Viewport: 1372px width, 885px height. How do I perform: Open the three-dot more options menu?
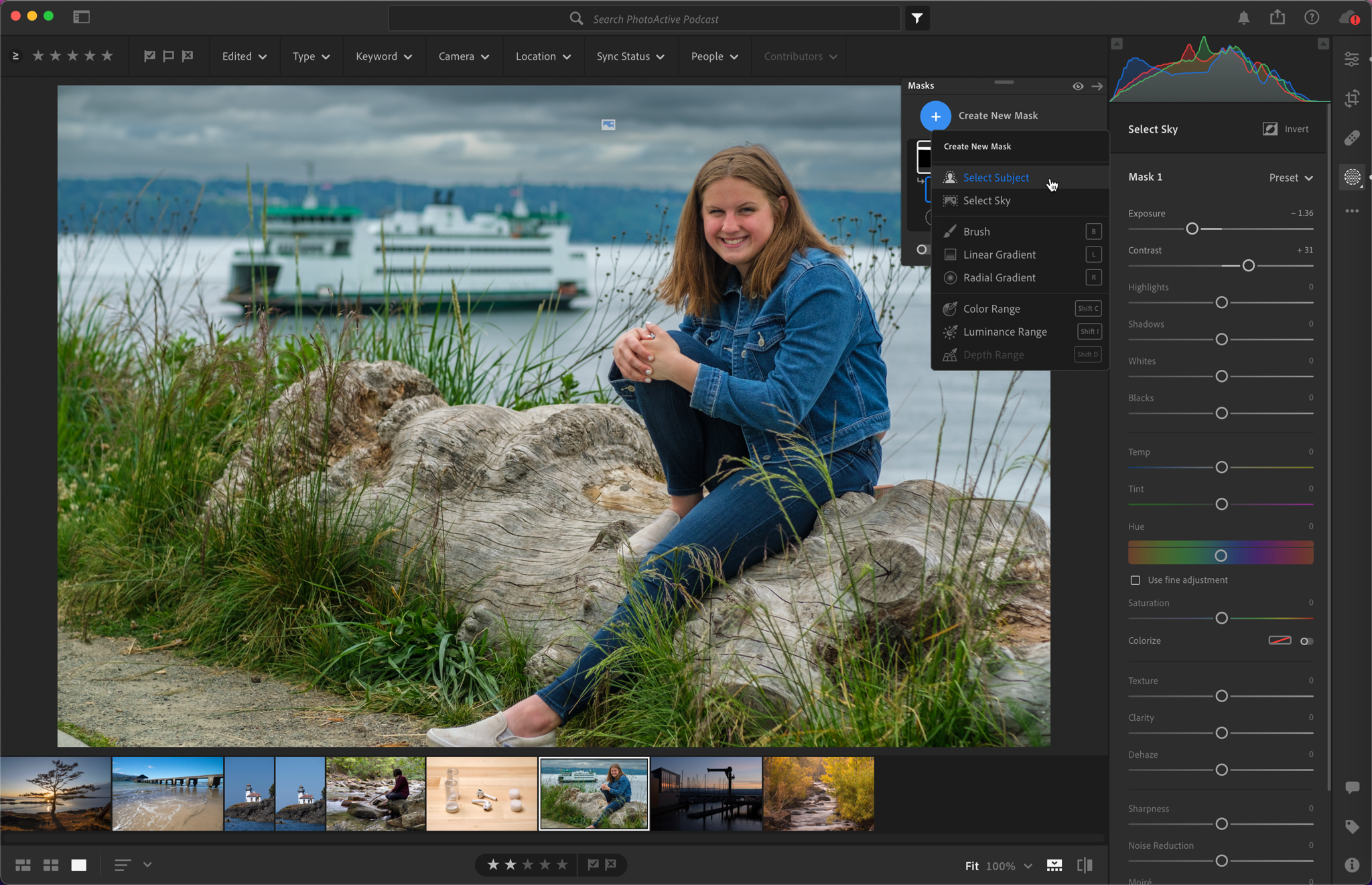click(x=1352, y=211)
